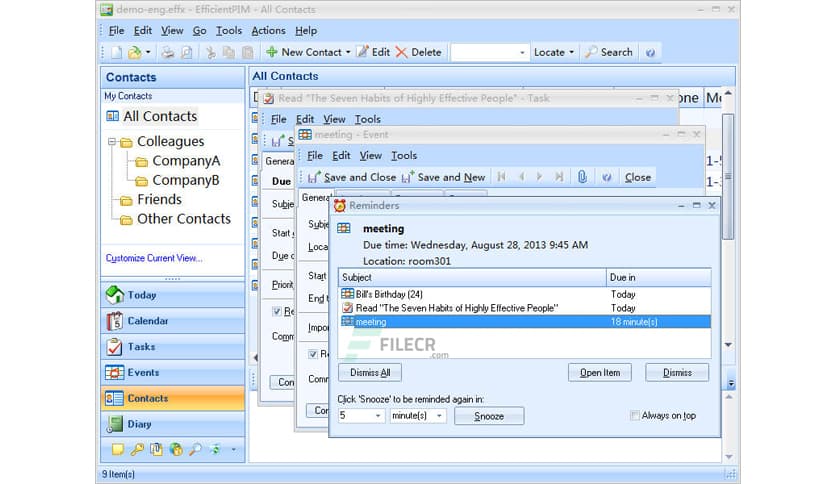This screenshot has height=484, width=836.
Task: Toggle the reminder checkbox in the Event window
Action: 313,354
